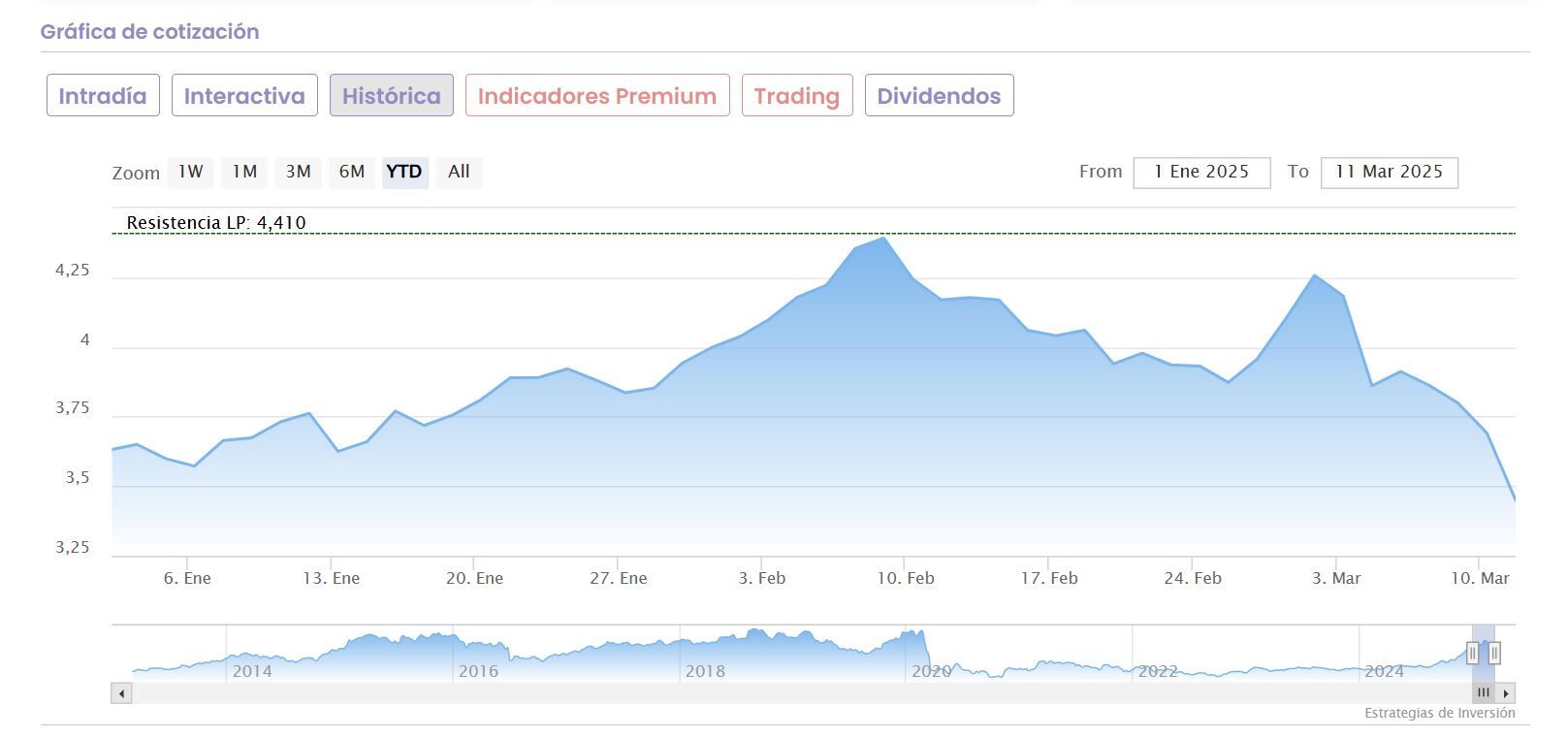Select the Histórica tab
The height and width of the screenshot is (738, 1568).
[391, 96]
